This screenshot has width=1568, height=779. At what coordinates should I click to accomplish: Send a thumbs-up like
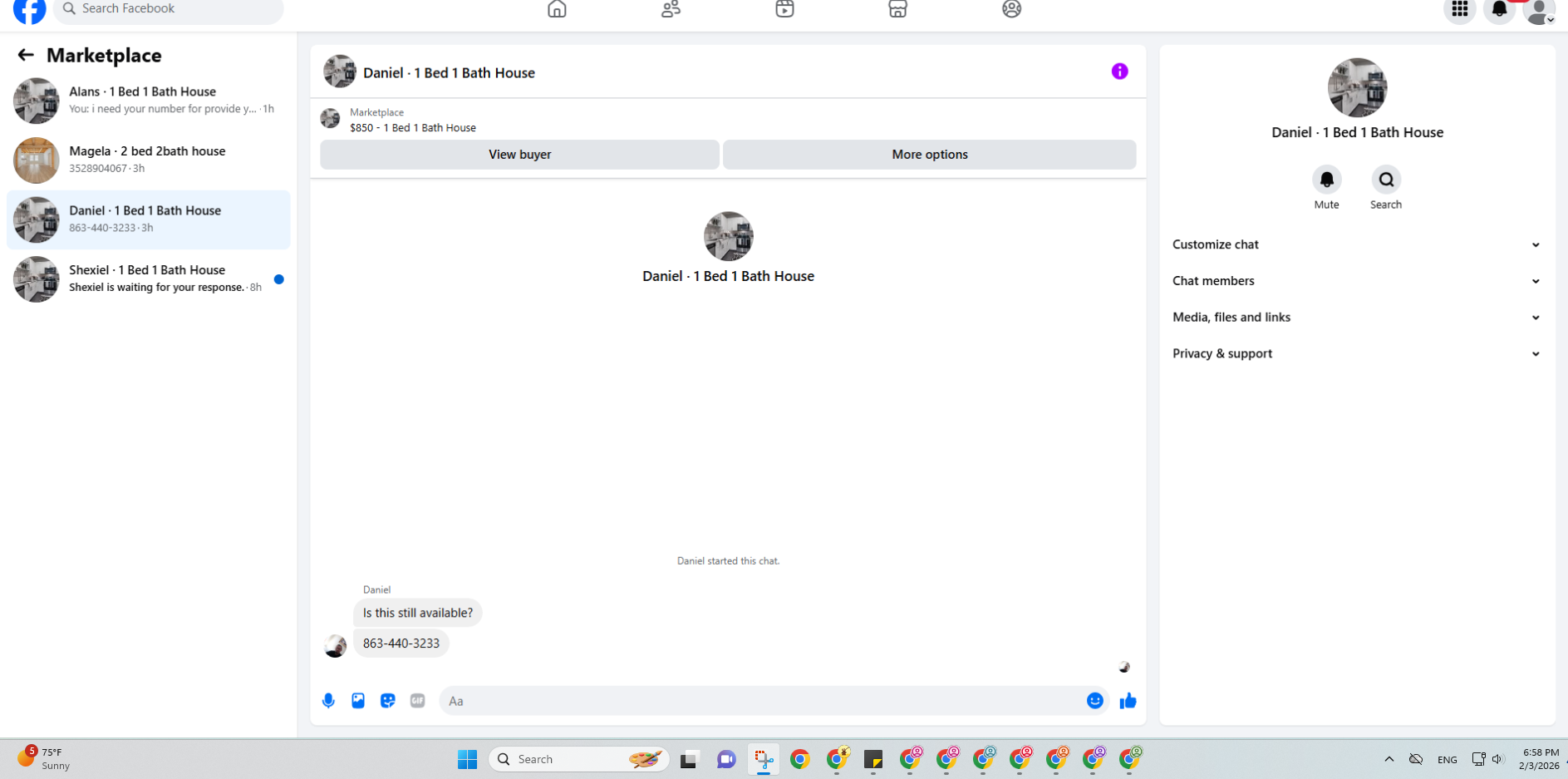(1128, 701)
